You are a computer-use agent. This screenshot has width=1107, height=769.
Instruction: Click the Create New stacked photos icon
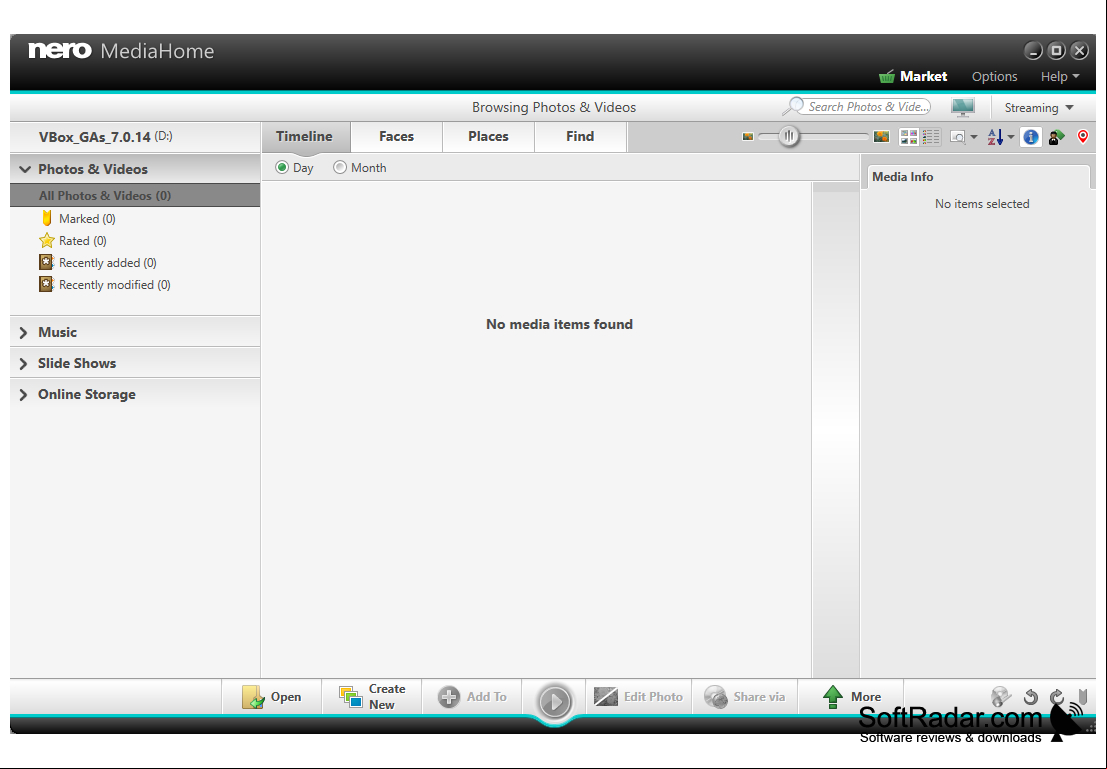click(x=351, y=696)
